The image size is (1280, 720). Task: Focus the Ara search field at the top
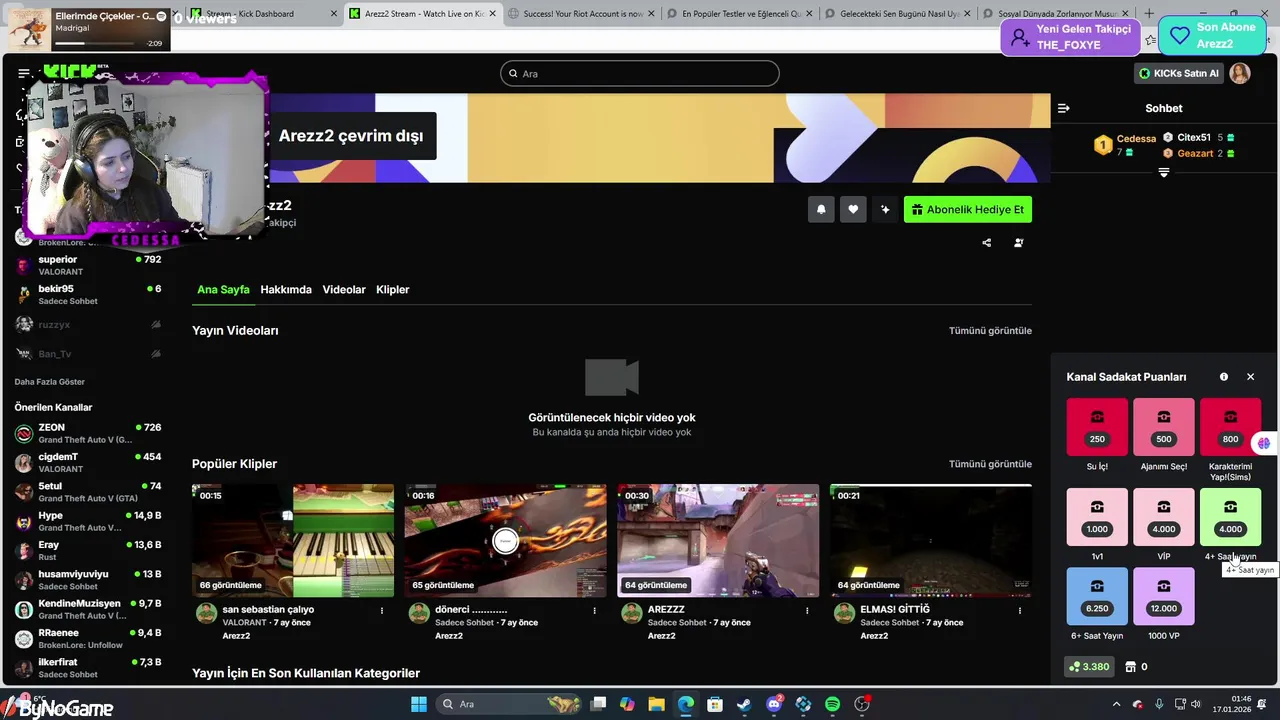(x=640, y=73)
